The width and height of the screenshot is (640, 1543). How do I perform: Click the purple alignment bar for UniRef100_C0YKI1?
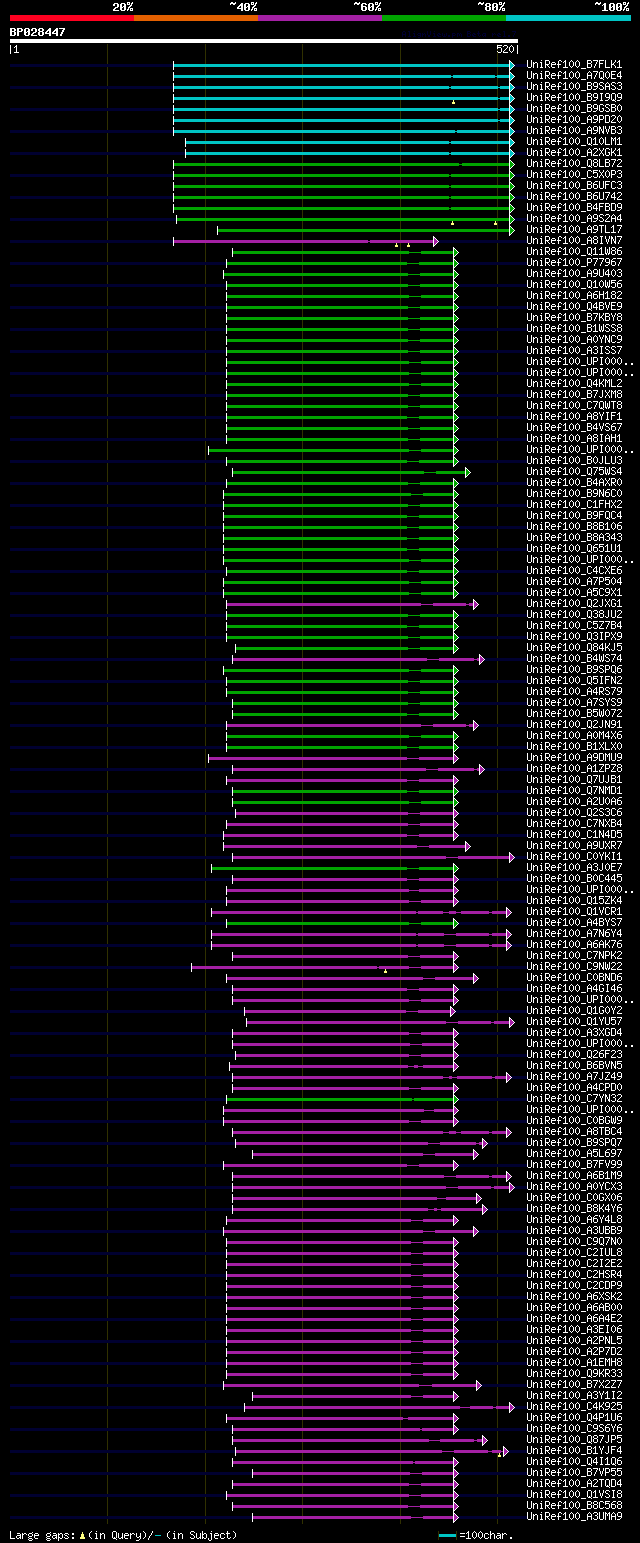tap(374, 857)
